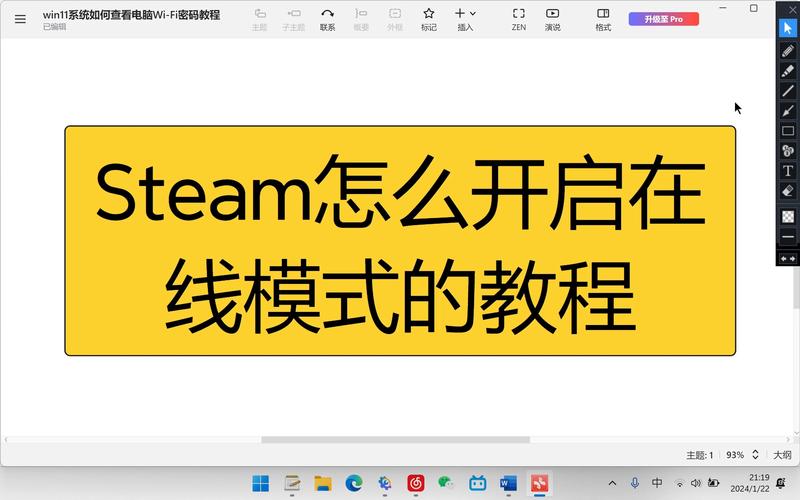
Task: Select the rectangle shape tool
Action: 788,131
